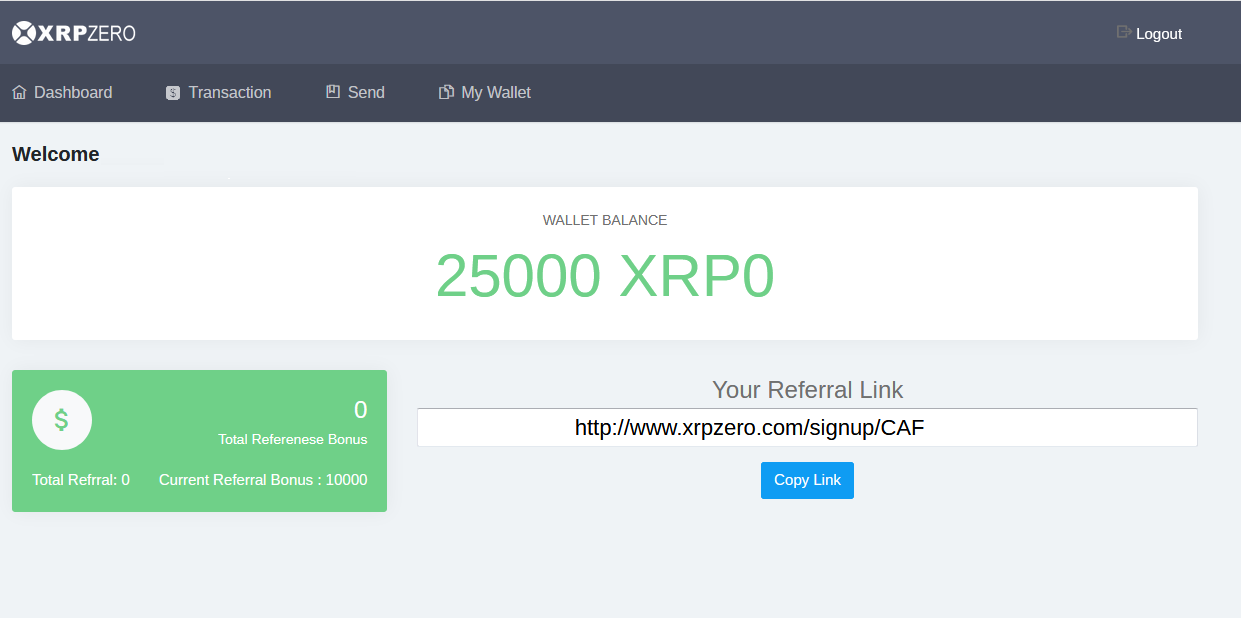1241x618 pixels.
Task: Click the Total Referenese Bonus label
Action: tap(293, 439)
